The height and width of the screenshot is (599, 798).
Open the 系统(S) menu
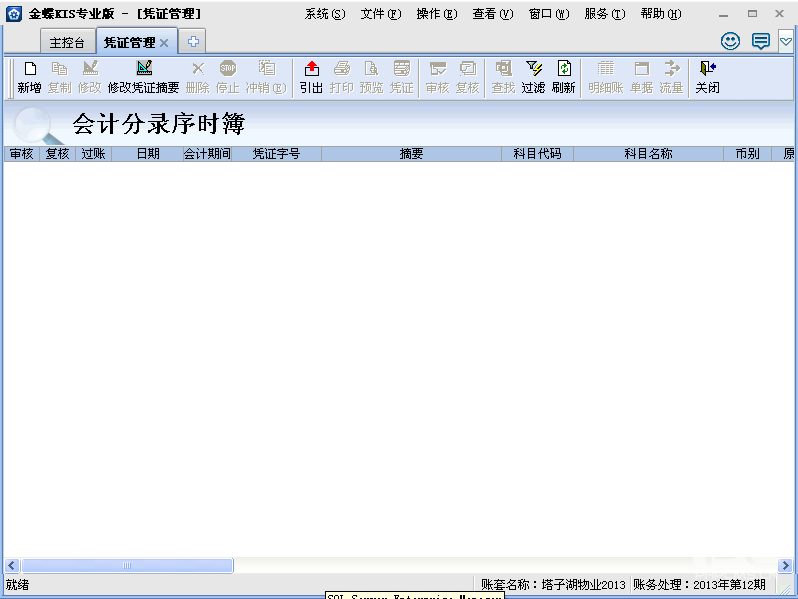(x=324, y=14)
